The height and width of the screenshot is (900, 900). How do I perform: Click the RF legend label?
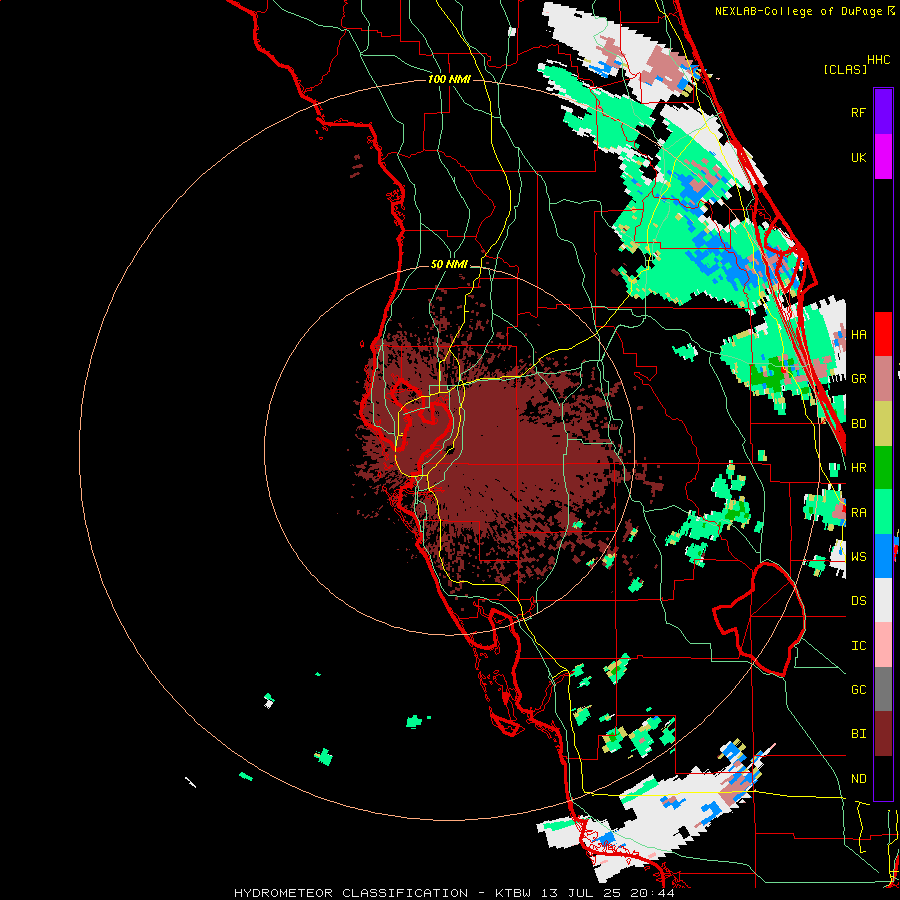pyautogui.click(x=858, y=112)
